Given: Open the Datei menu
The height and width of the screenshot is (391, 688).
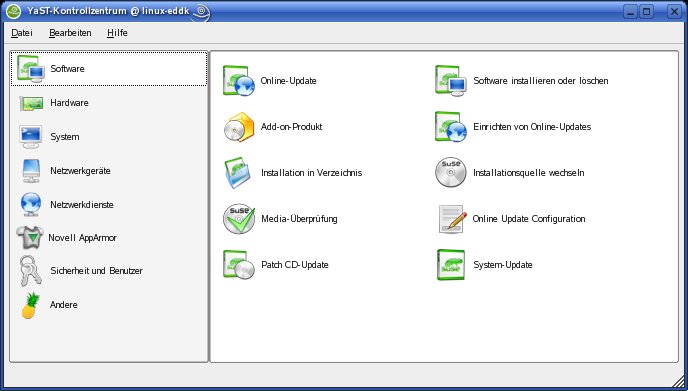Looking at the screenshot, I should [22, 33].
